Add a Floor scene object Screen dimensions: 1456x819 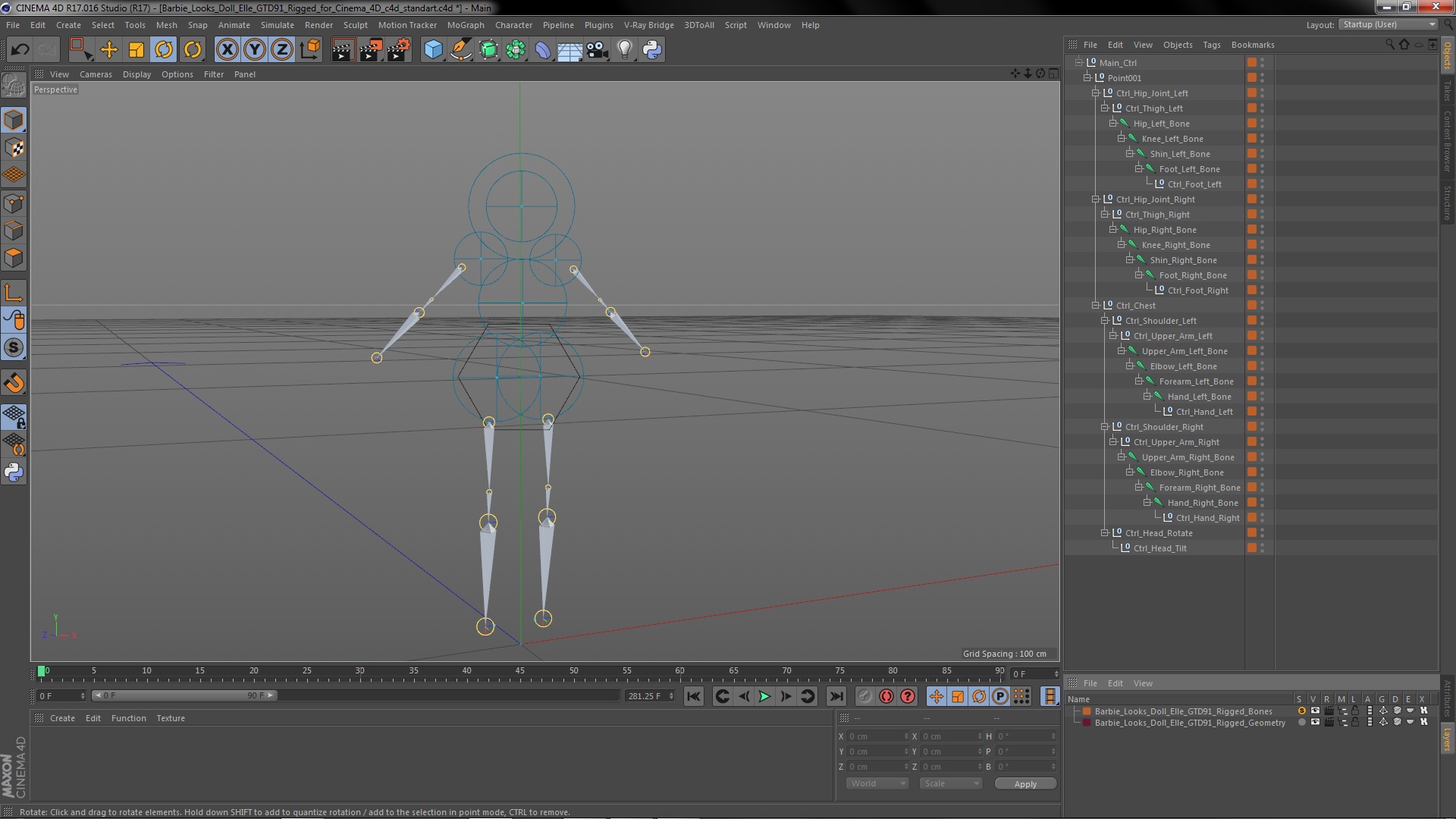pos(570,50)
